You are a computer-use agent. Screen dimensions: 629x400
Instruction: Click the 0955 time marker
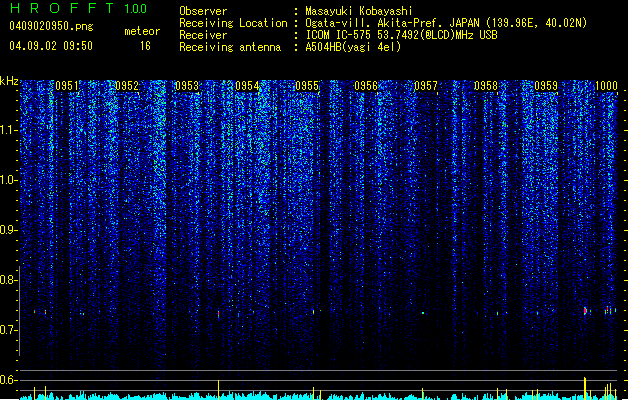[x=307, y=86]
